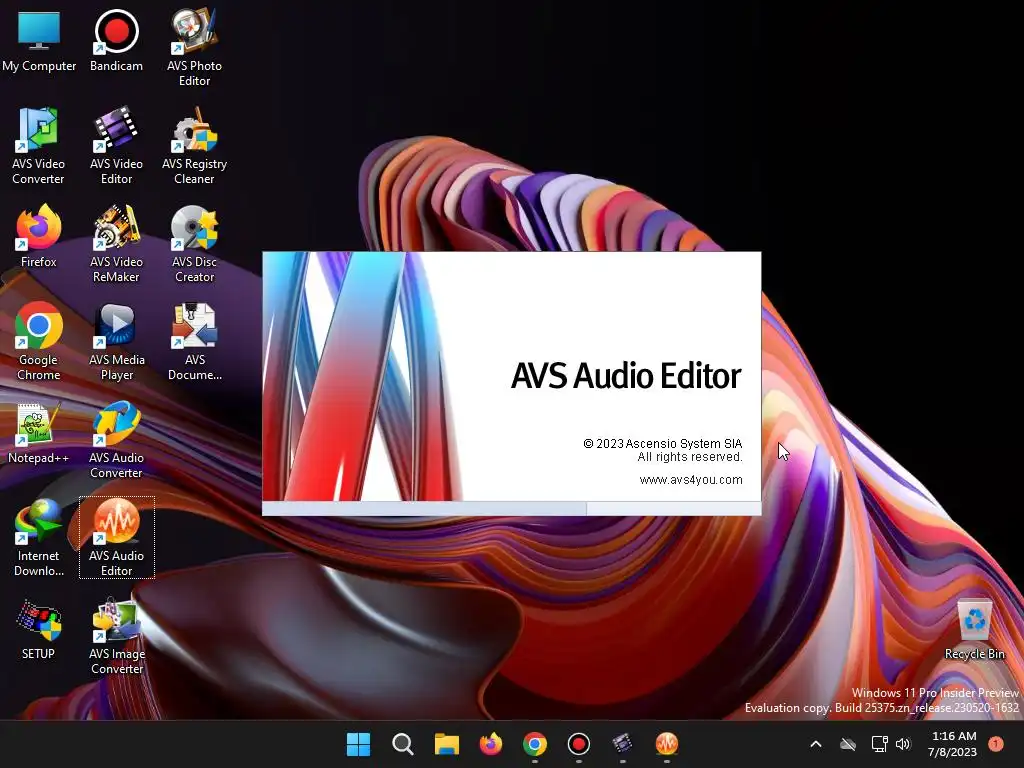Select the Recycle Bin icon
The image size is (1024, 768).
(974, 629)
